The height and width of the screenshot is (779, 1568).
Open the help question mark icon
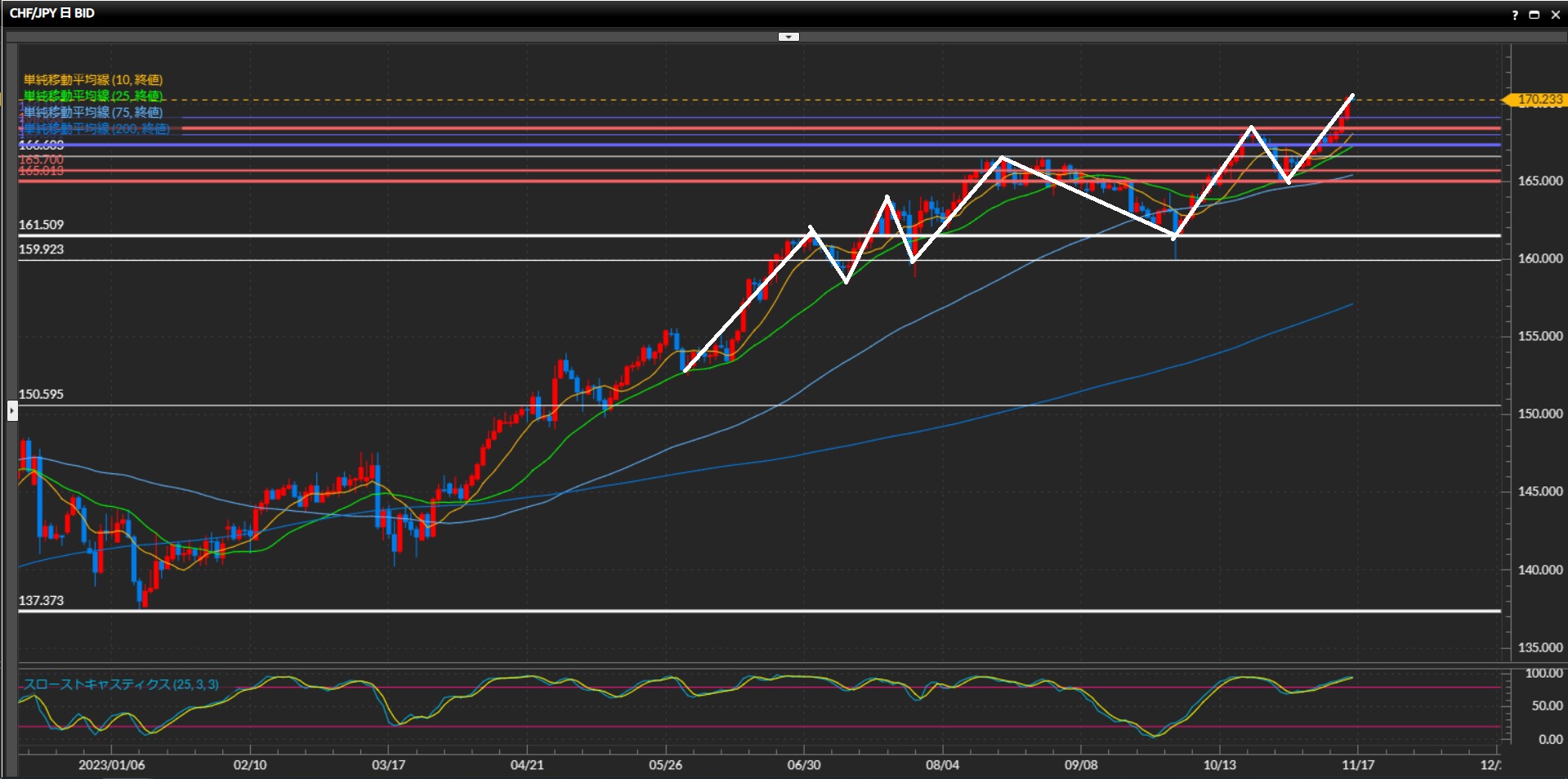(x=1515, y=15)
